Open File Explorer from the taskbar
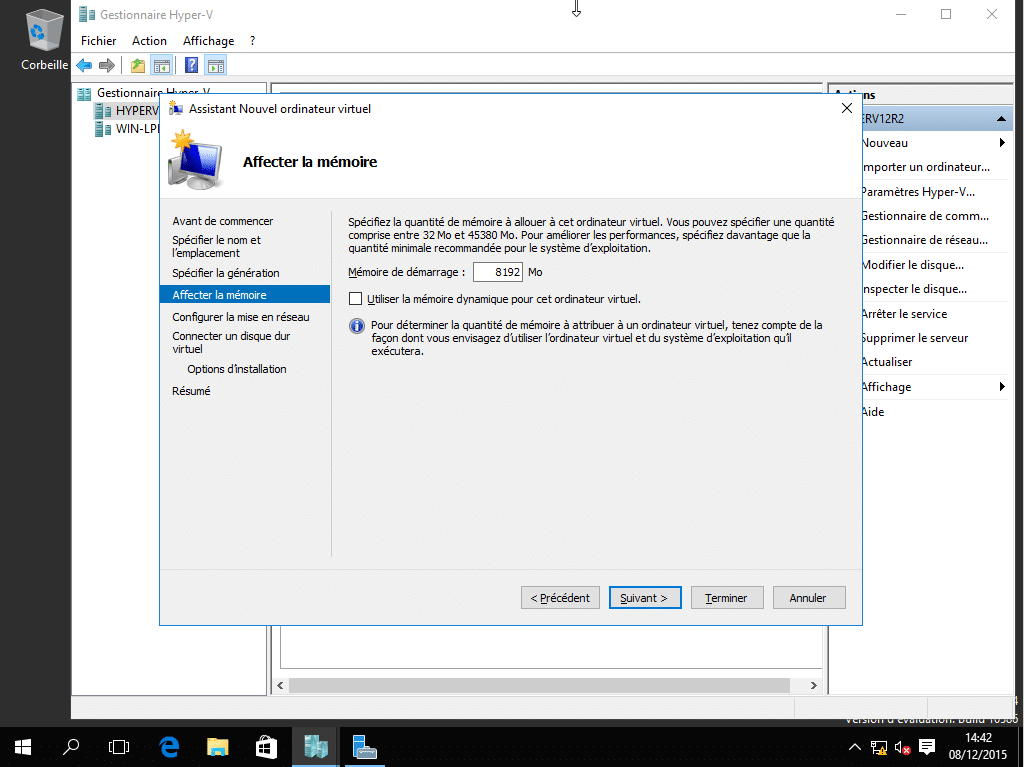Image resolution: width=1024 pixels, height=767 pixels. click(x=217, y=747)
